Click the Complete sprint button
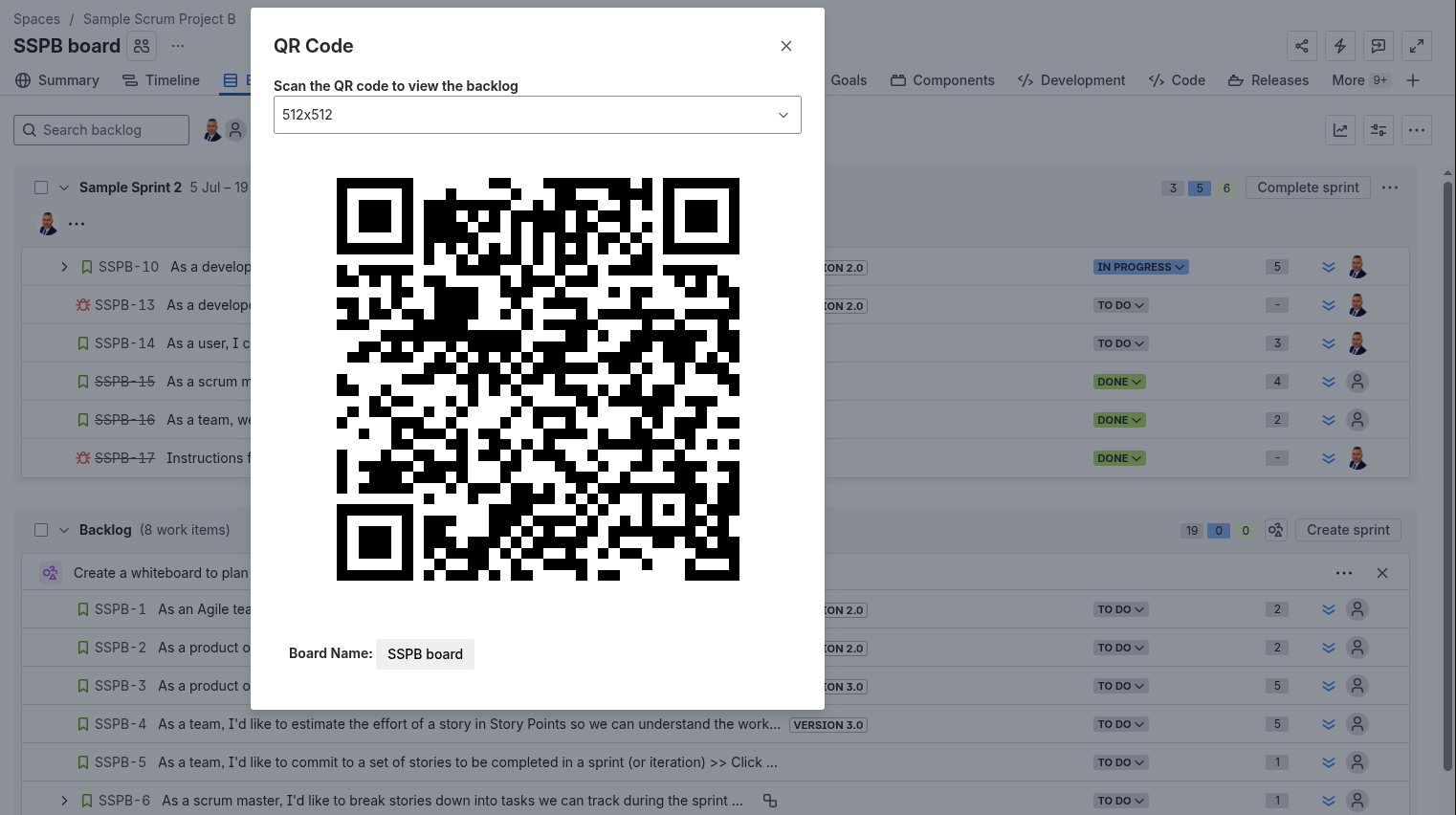Screen dimensions: 1456x815 [x=1308, y=187]
